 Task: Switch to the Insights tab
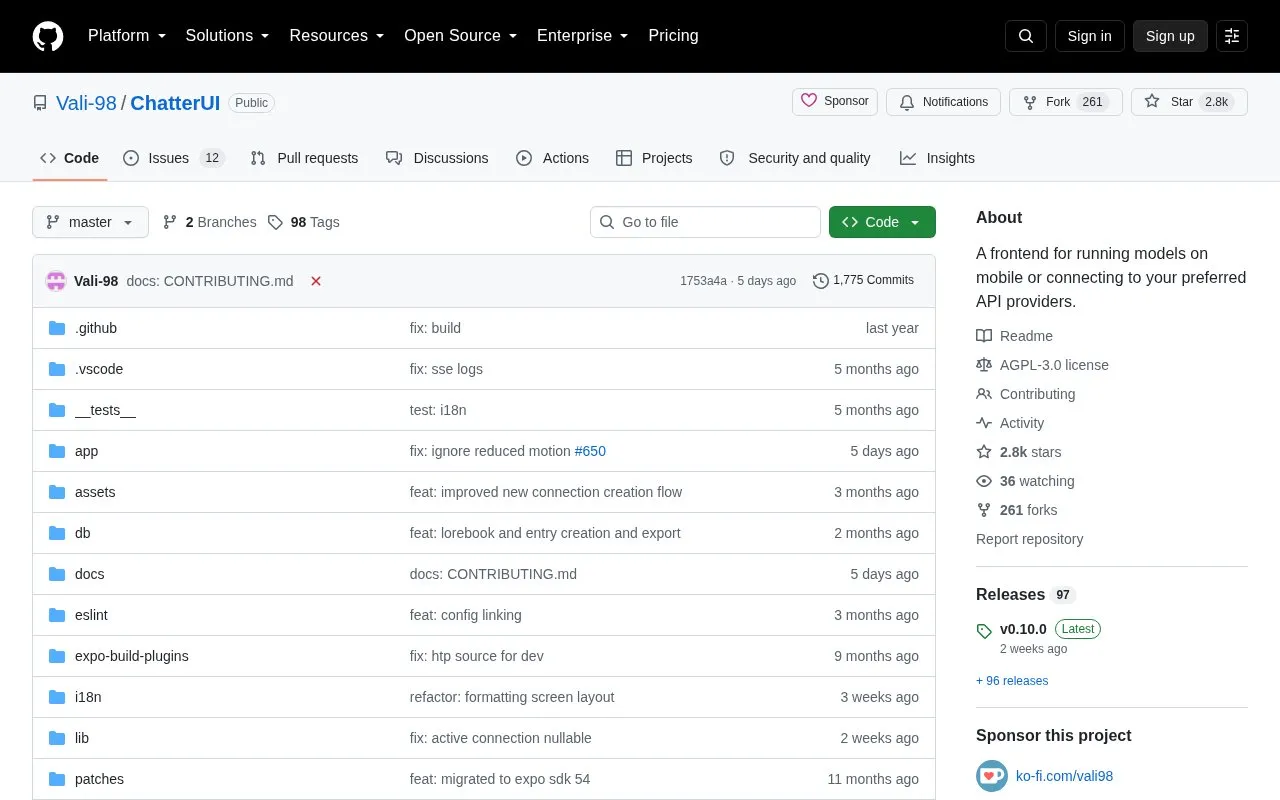937,158
